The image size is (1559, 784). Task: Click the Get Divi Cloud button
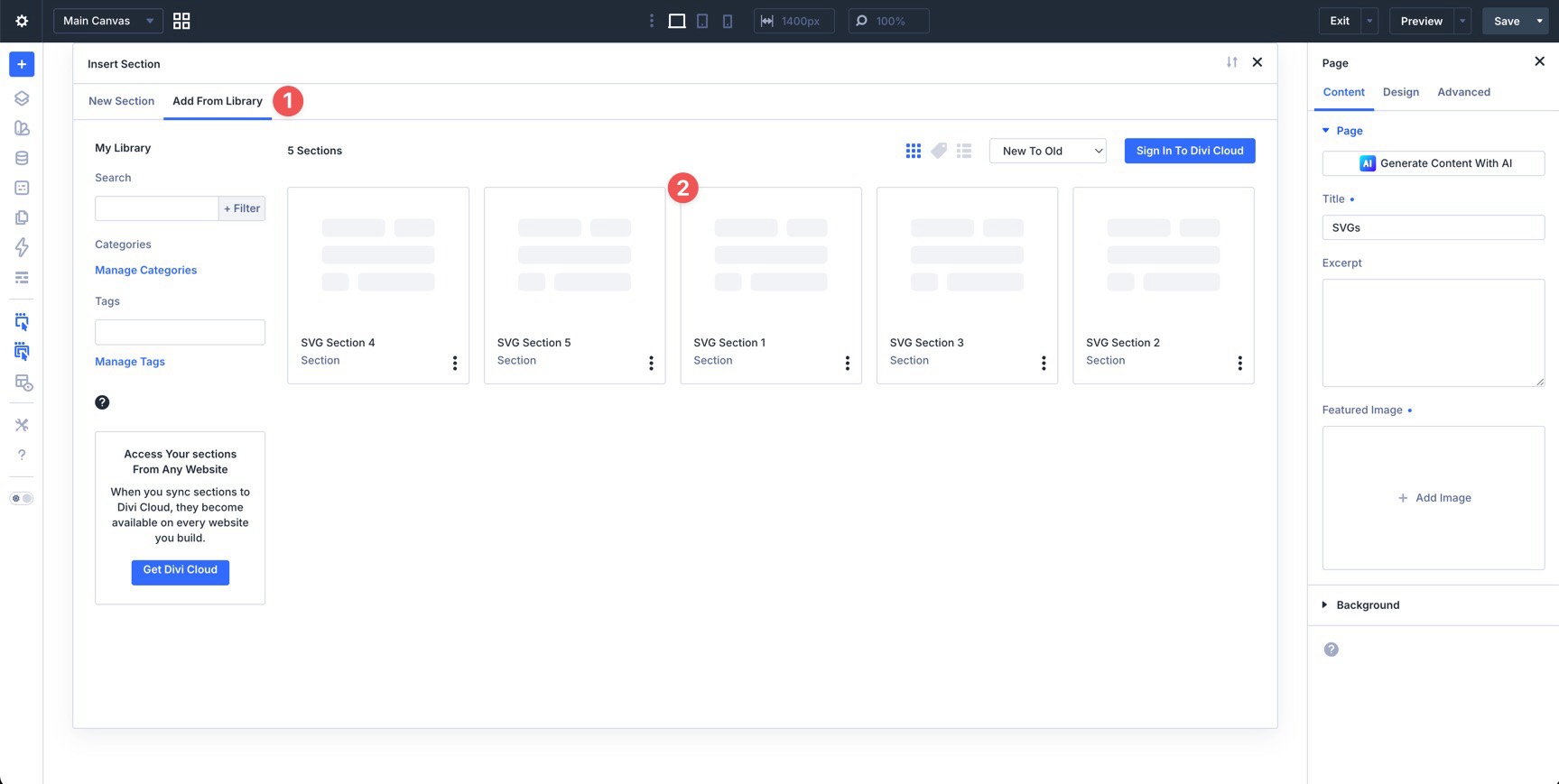181,571
